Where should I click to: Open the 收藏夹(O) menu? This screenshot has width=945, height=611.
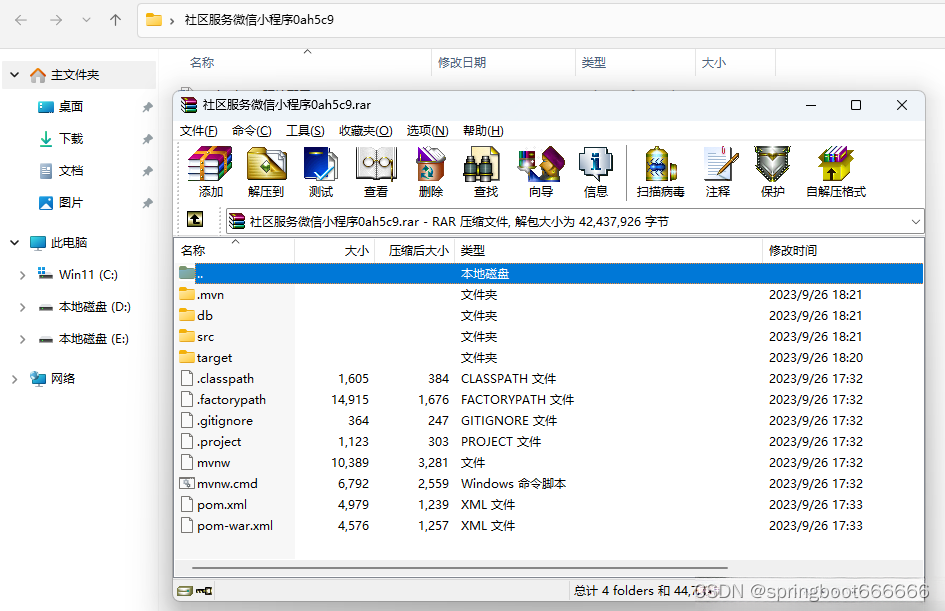[365, 131]
